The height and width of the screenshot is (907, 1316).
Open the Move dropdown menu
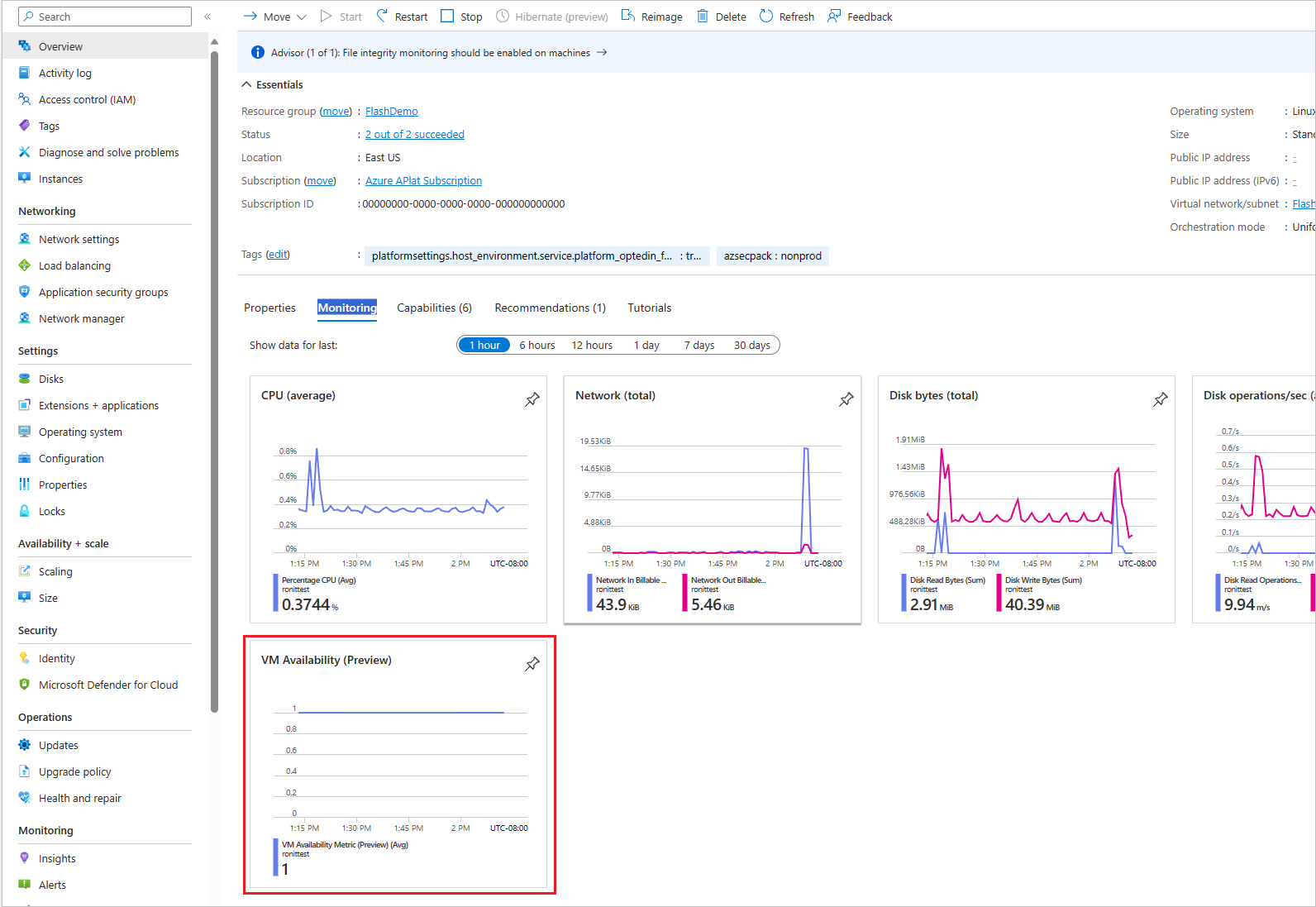(x=301, y=17)
